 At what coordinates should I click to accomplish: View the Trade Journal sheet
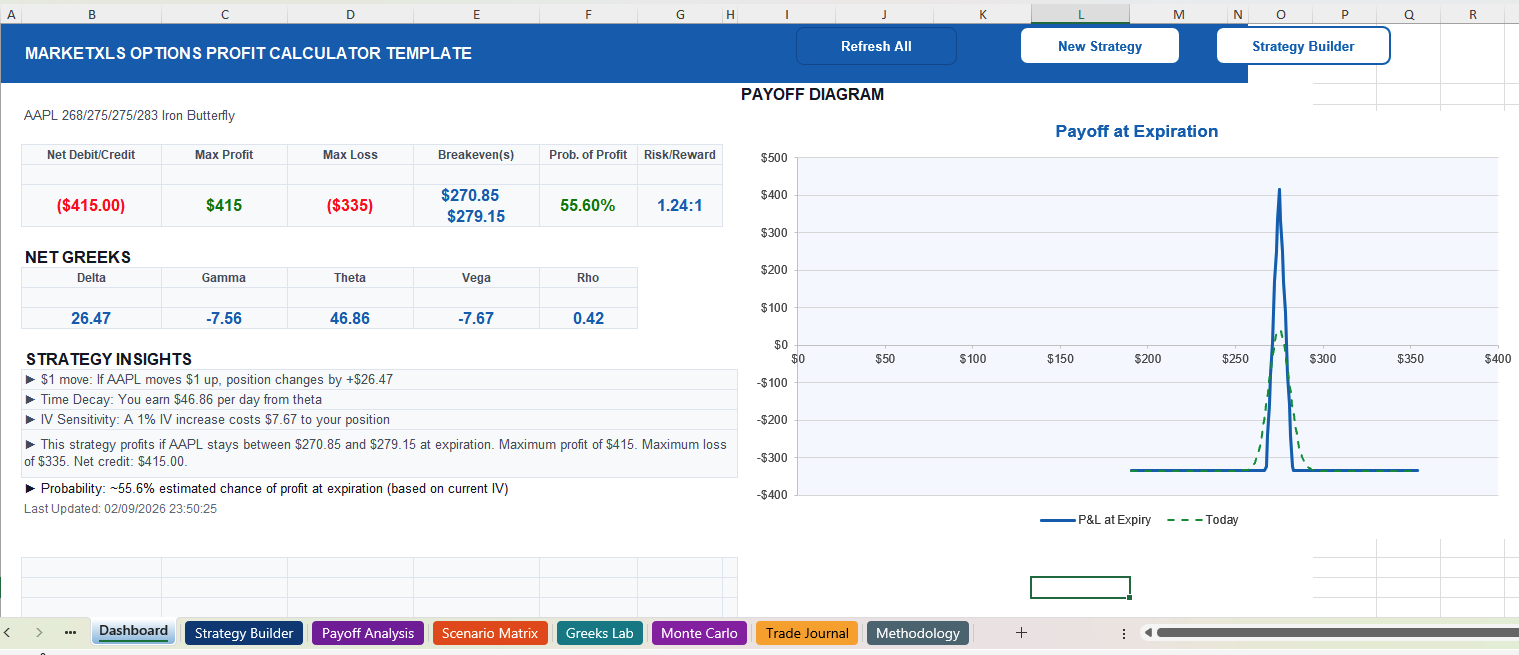(806, 632)
